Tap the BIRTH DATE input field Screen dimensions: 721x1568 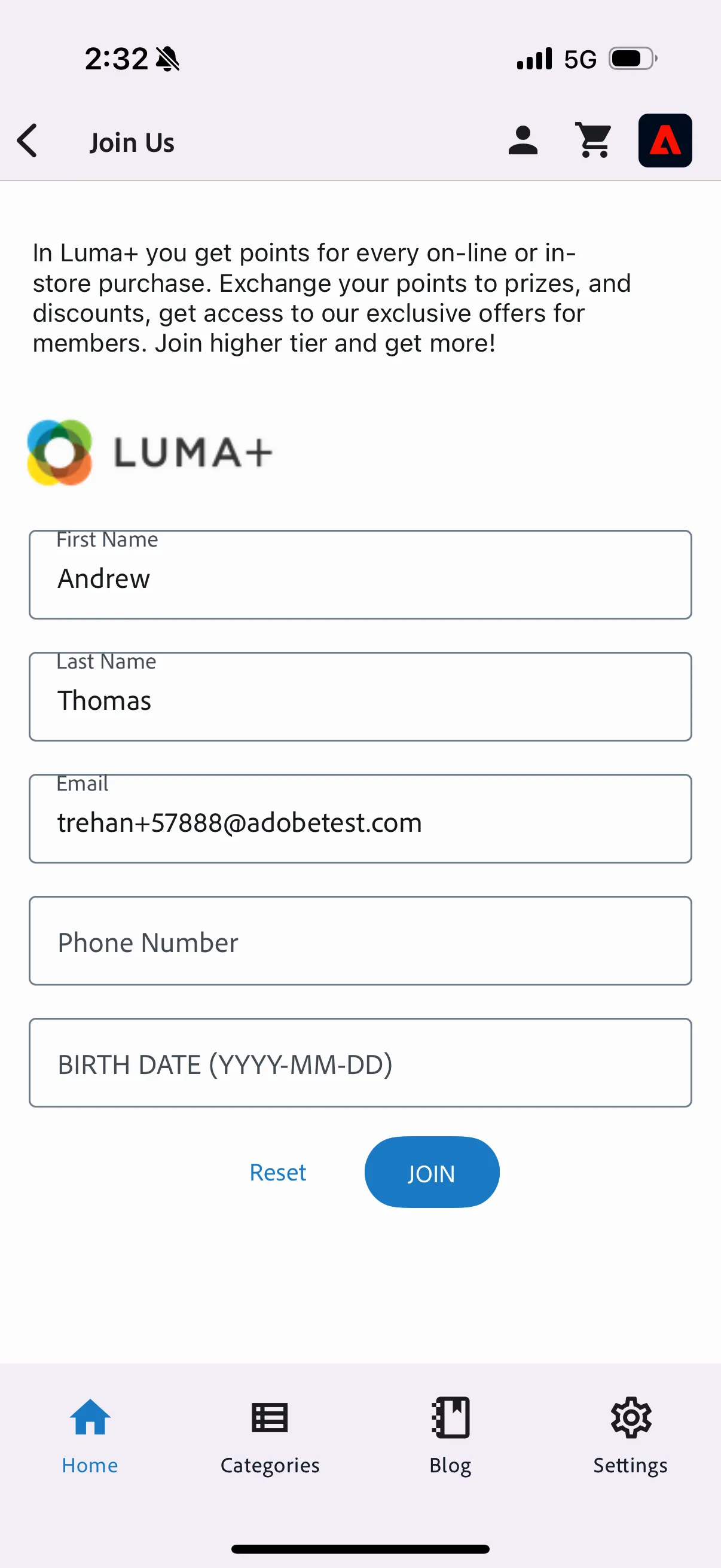click(x=360, y=1063)
